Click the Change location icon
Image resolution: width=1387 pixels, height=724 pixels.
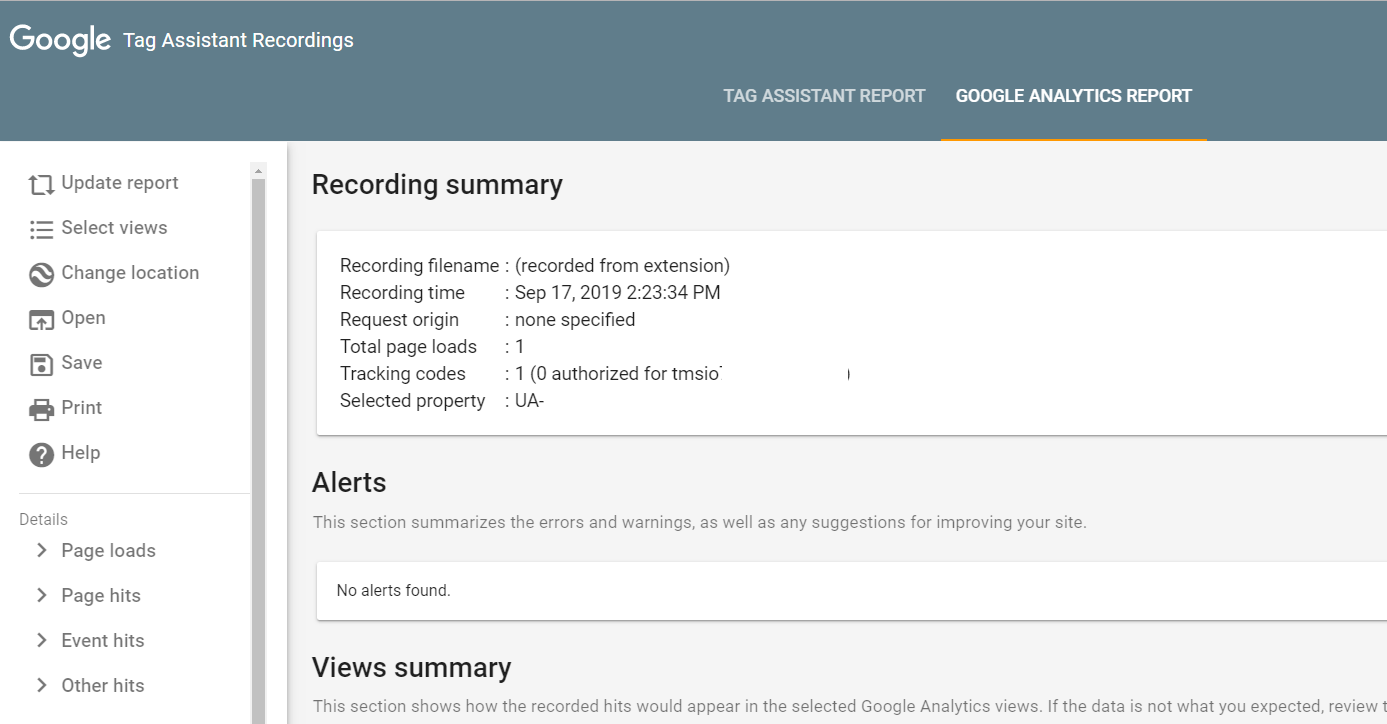click(x=41, y=274)
